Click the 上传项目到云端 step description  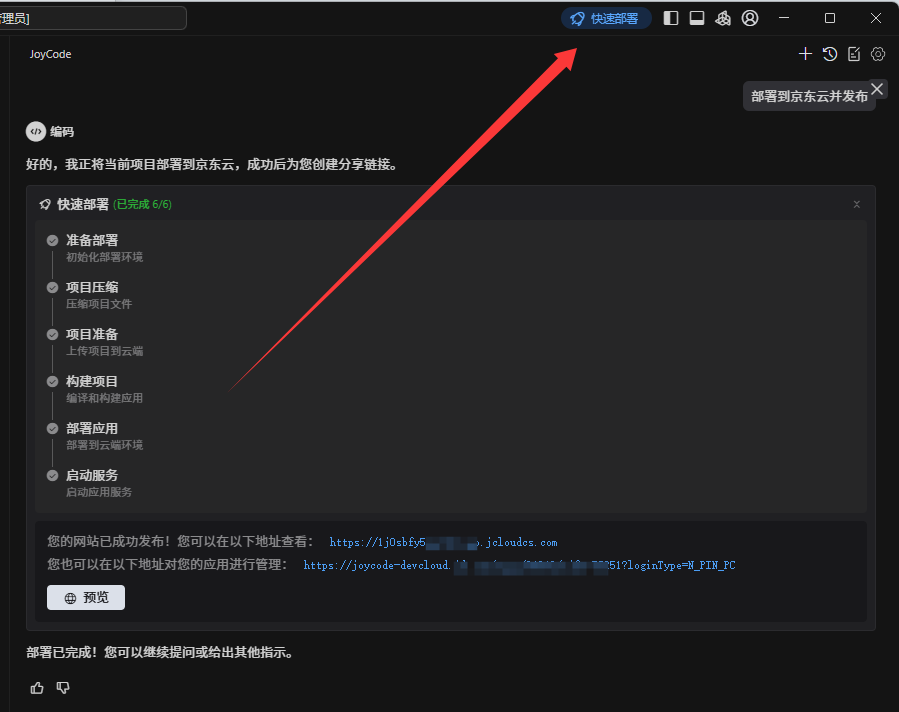click(104, 351)
